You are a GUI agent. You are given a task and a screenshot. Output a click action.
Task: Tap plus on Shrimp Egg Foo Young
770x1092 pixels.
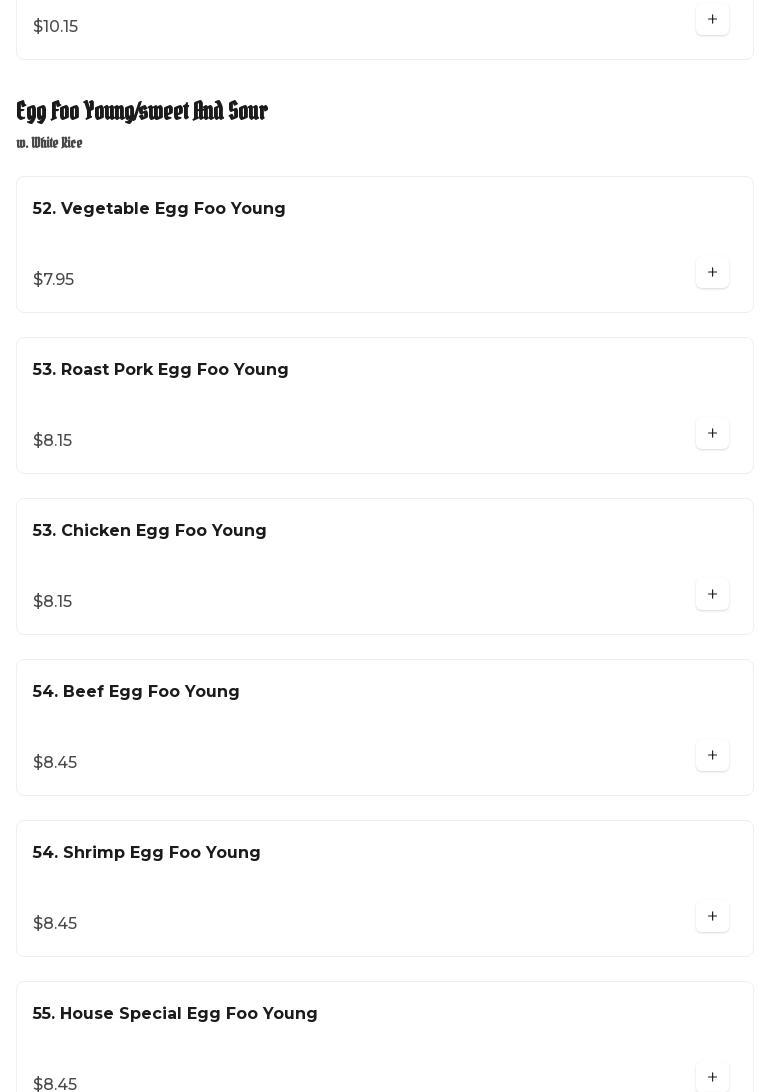[x=712, y=917]
